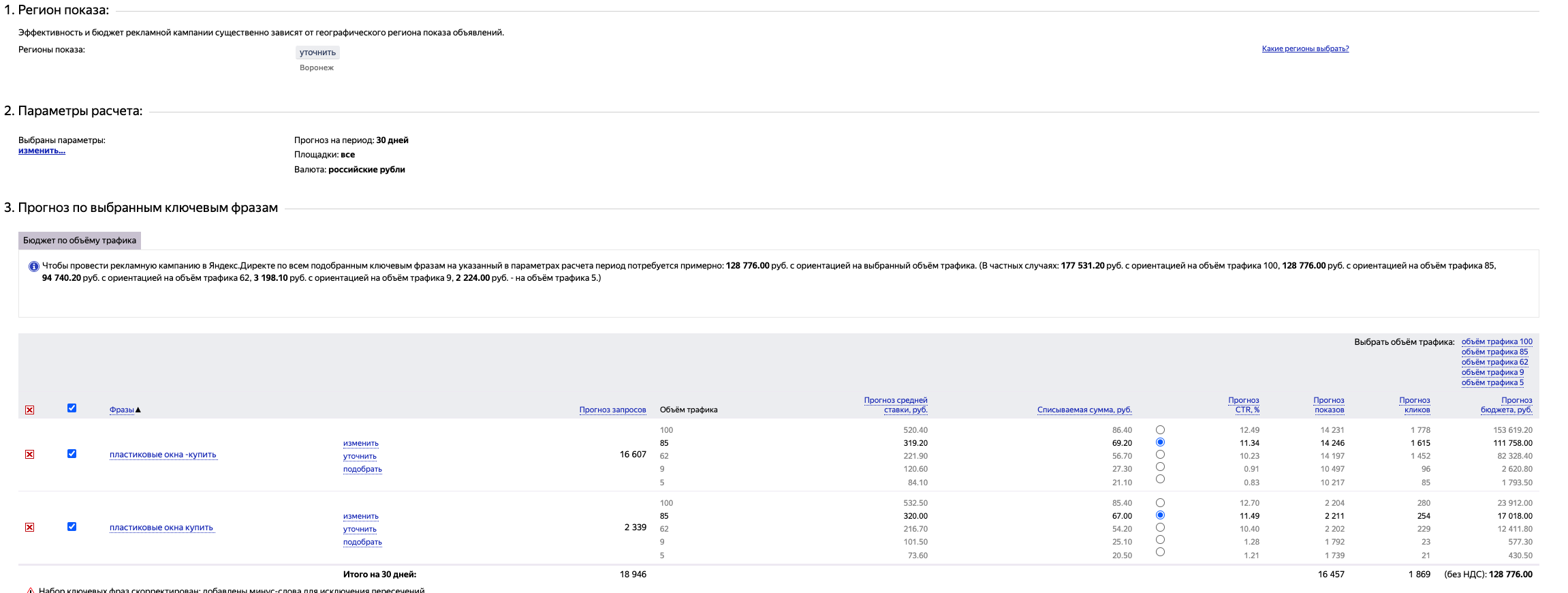Click the 'уточнить' regions button
1568x593 pixels.
[317, 52]
